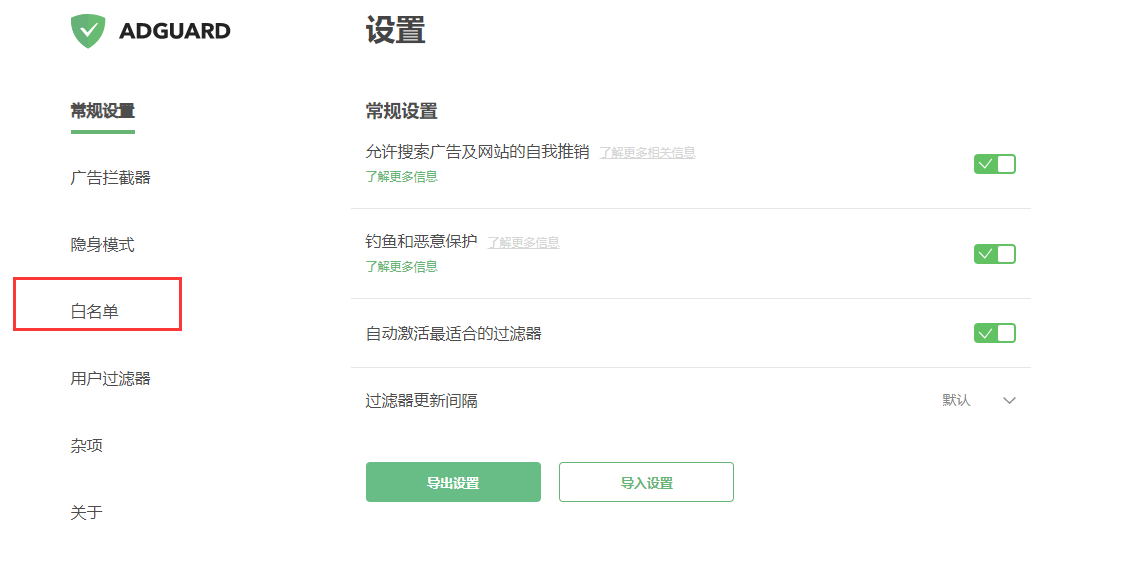Open the 杂项 section
The height and width of the screenshot is (562, 1133).
click(87, 446)
